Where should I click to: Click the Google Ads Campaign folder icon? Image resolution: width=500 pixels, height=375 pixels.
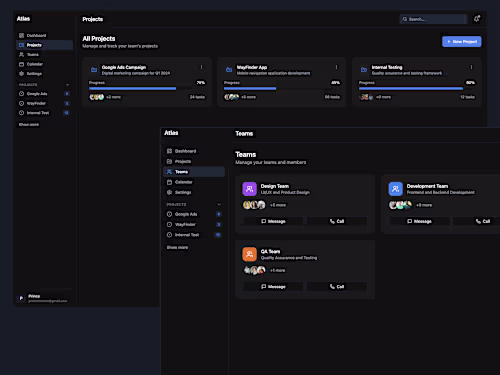94,70
